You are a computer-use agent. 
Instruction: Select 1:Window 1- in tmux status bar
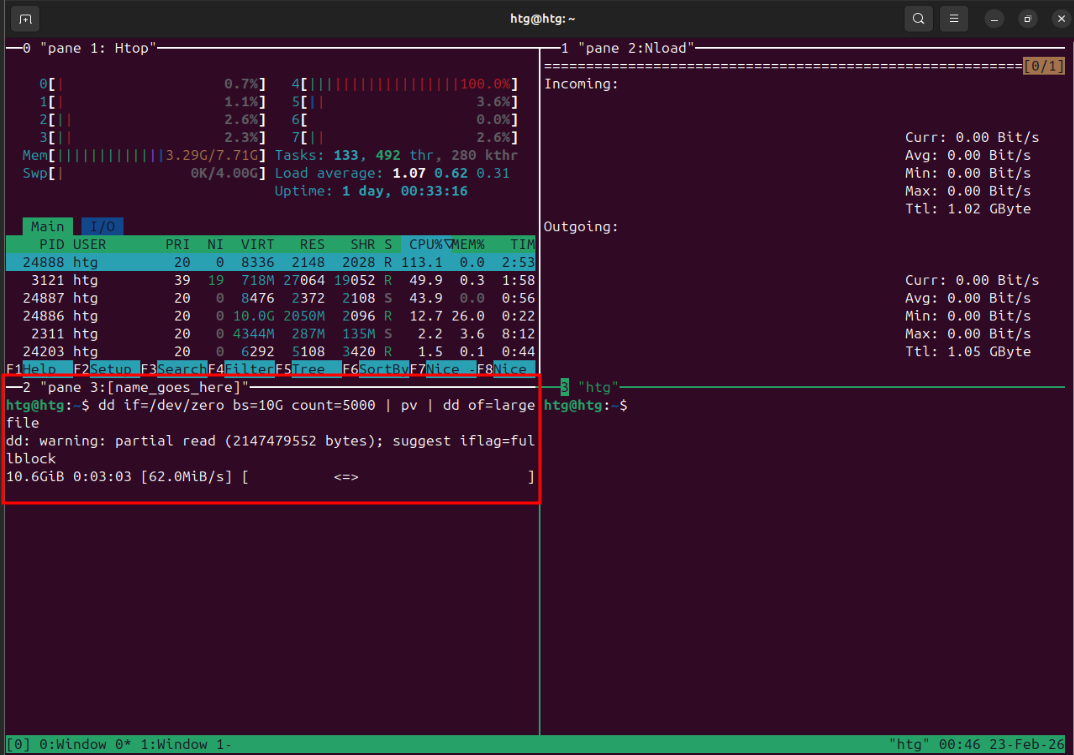(x=186, y=745)
